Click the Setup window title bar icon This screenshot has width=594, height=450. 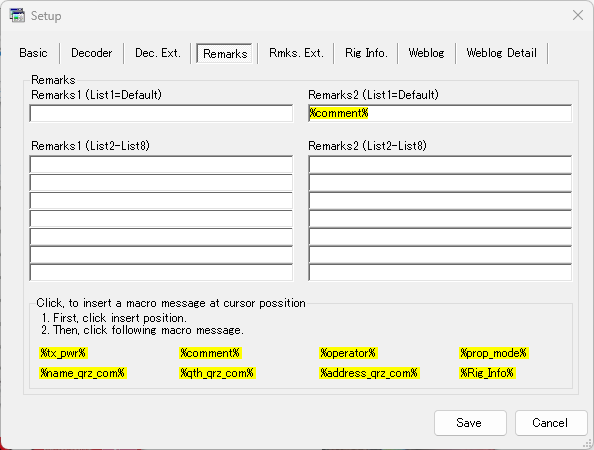[x=17, y=16]
